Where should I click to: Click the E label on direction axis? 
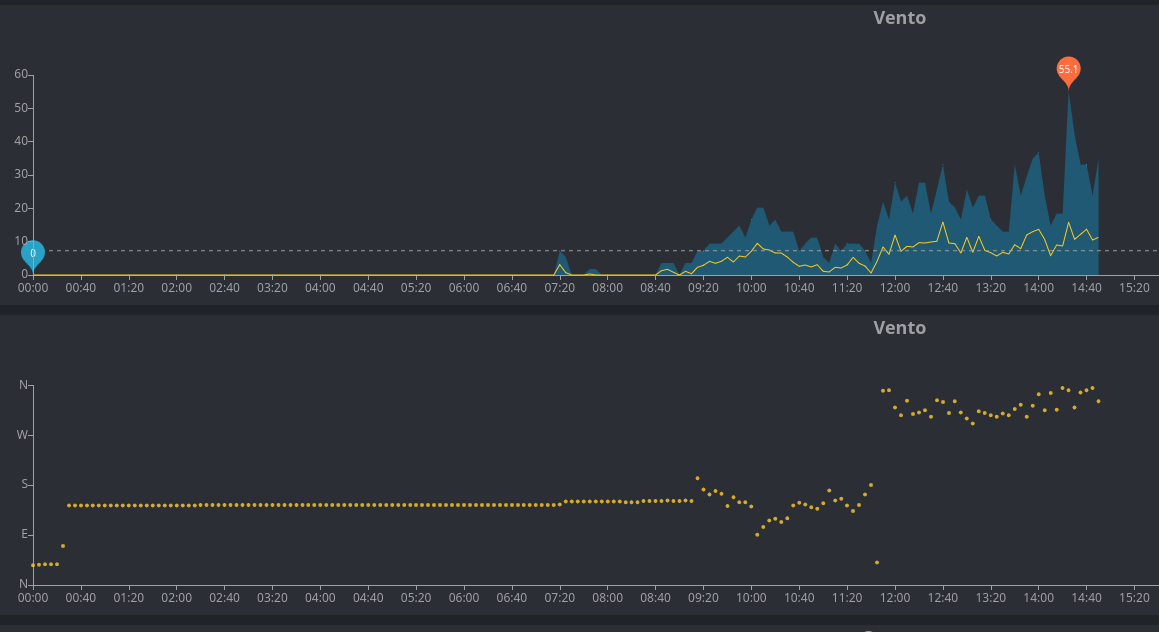pyautogui.click(x=24, y=534)
